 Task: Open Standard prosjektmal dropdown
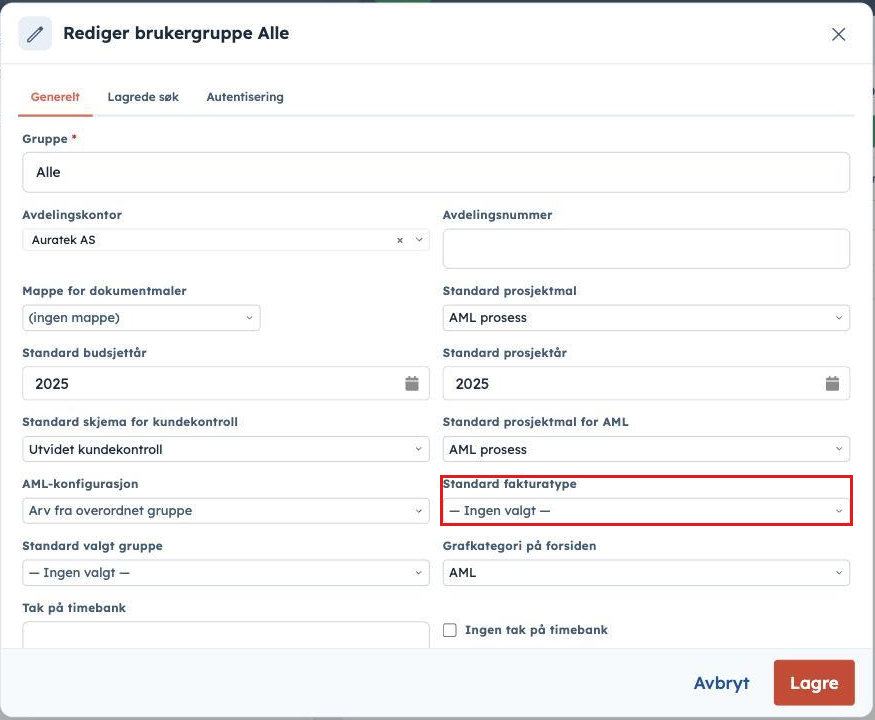[x=646, y=318]
